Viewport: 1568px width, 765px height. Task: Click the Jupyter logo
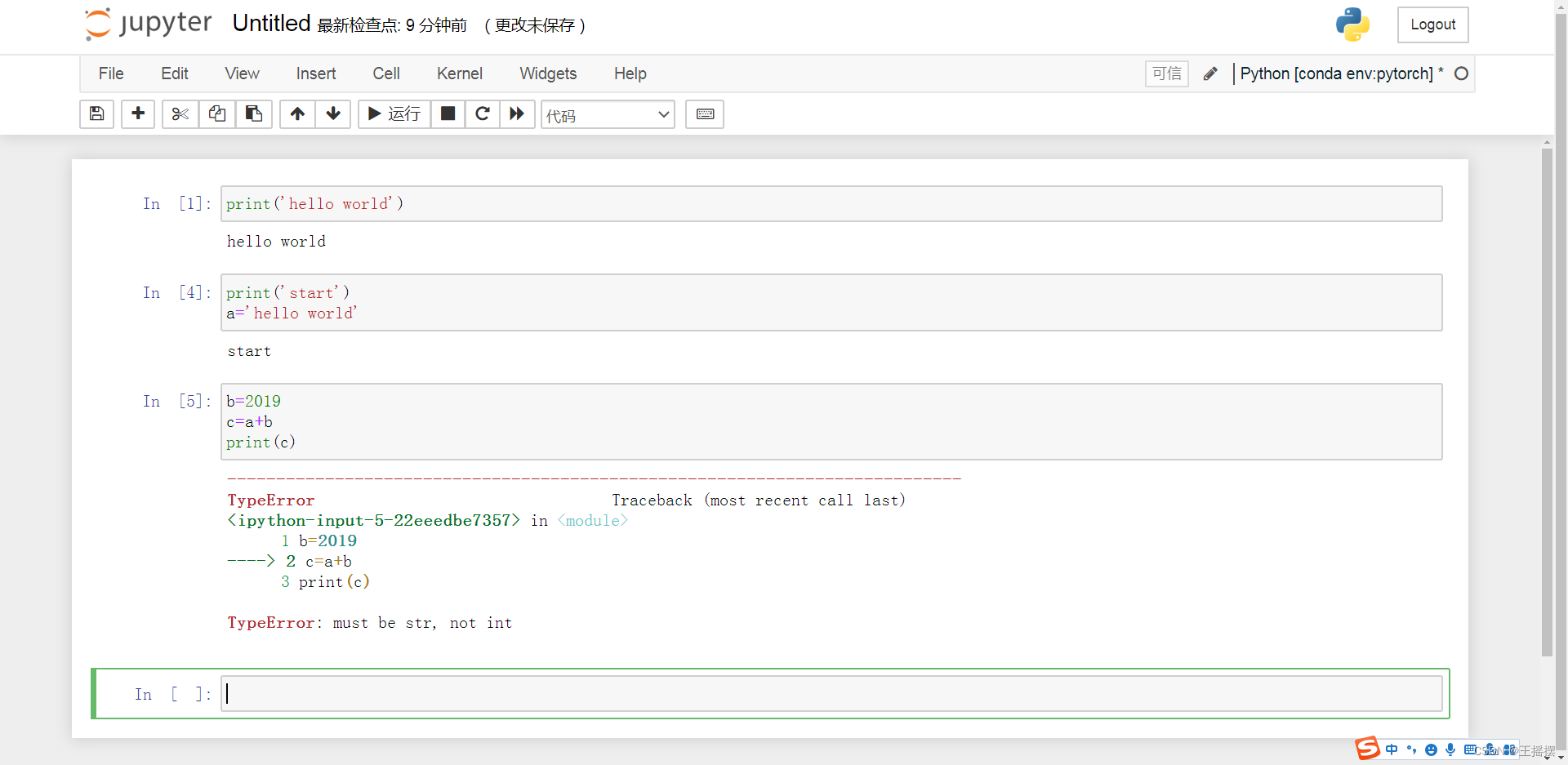click(149, 24)
